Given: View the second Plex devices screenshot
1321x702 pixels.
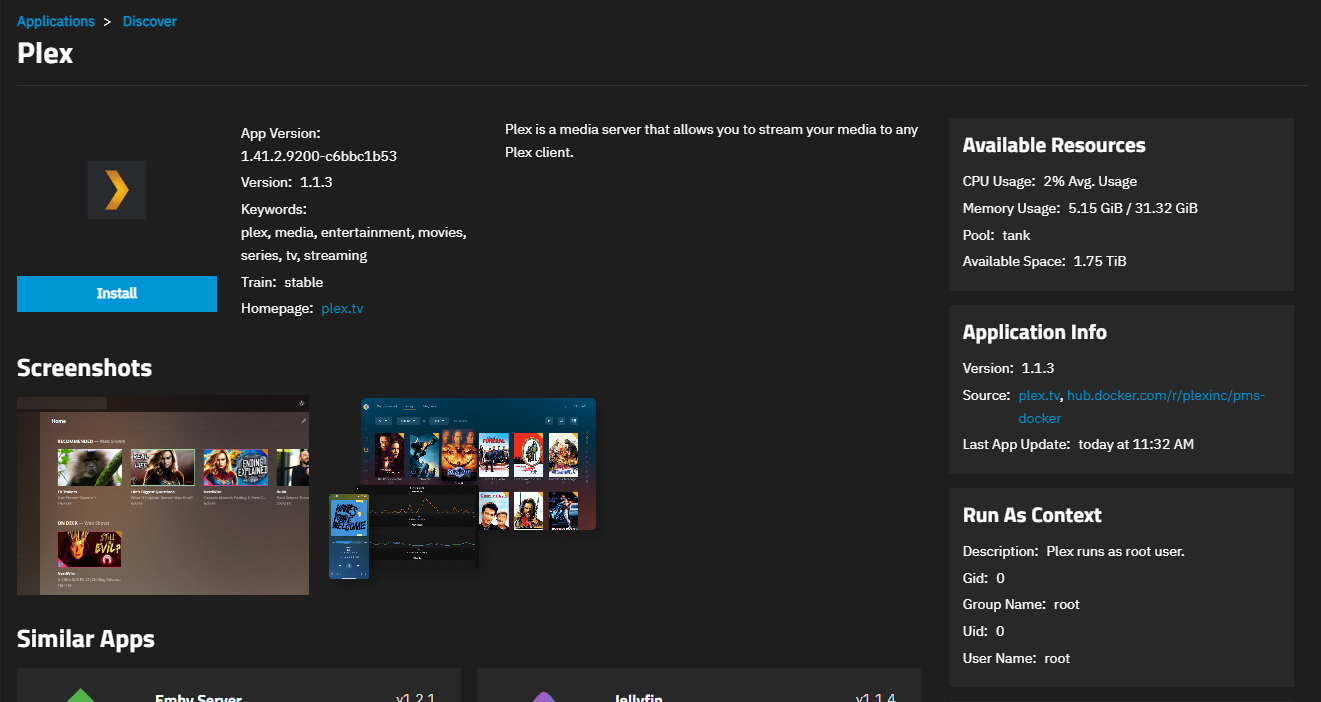Looking at the screenshot, I should pyautogui.click(x=463, y=489).
